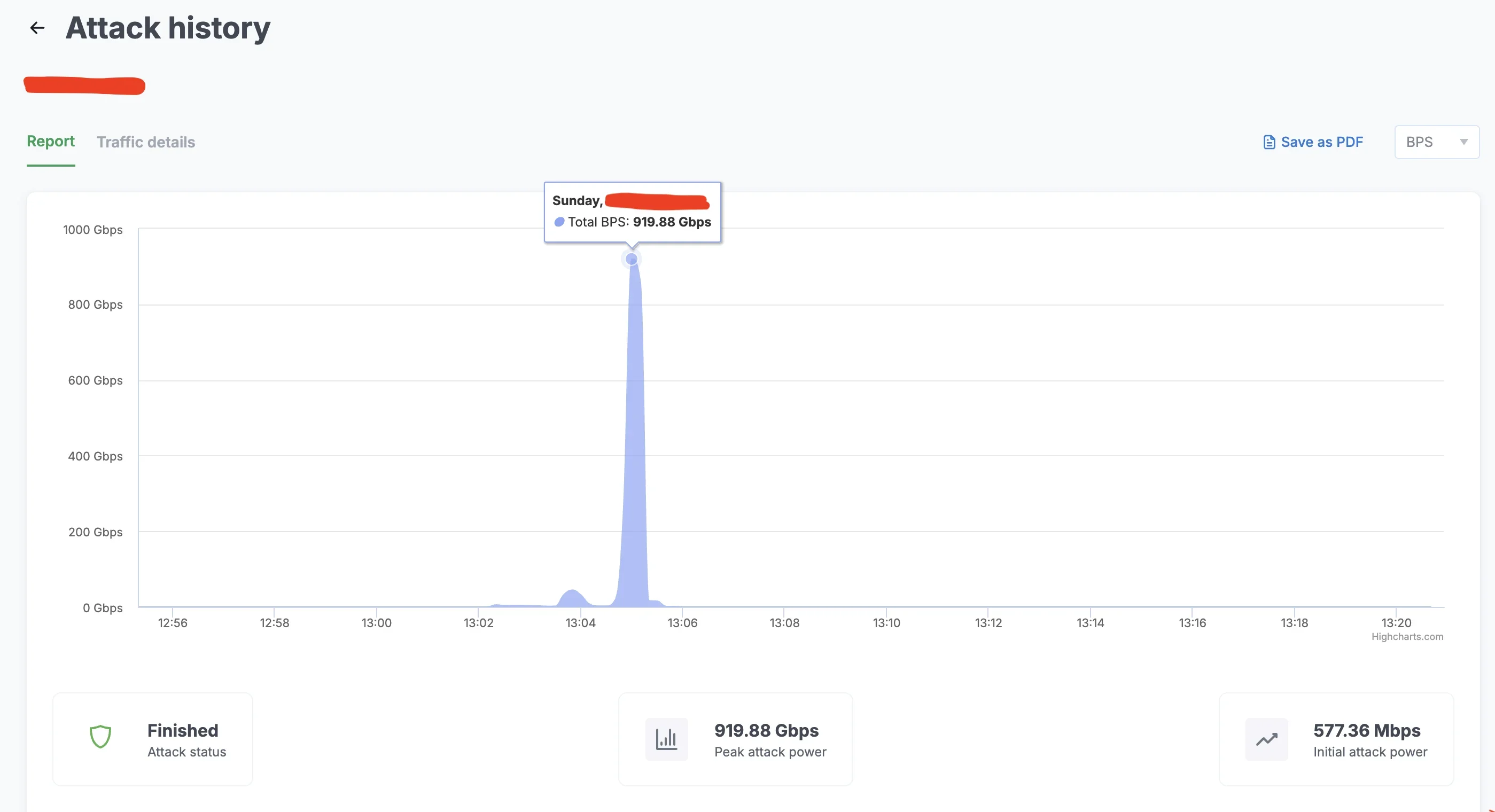Click the 12:56 time axis label

(173, 623)
